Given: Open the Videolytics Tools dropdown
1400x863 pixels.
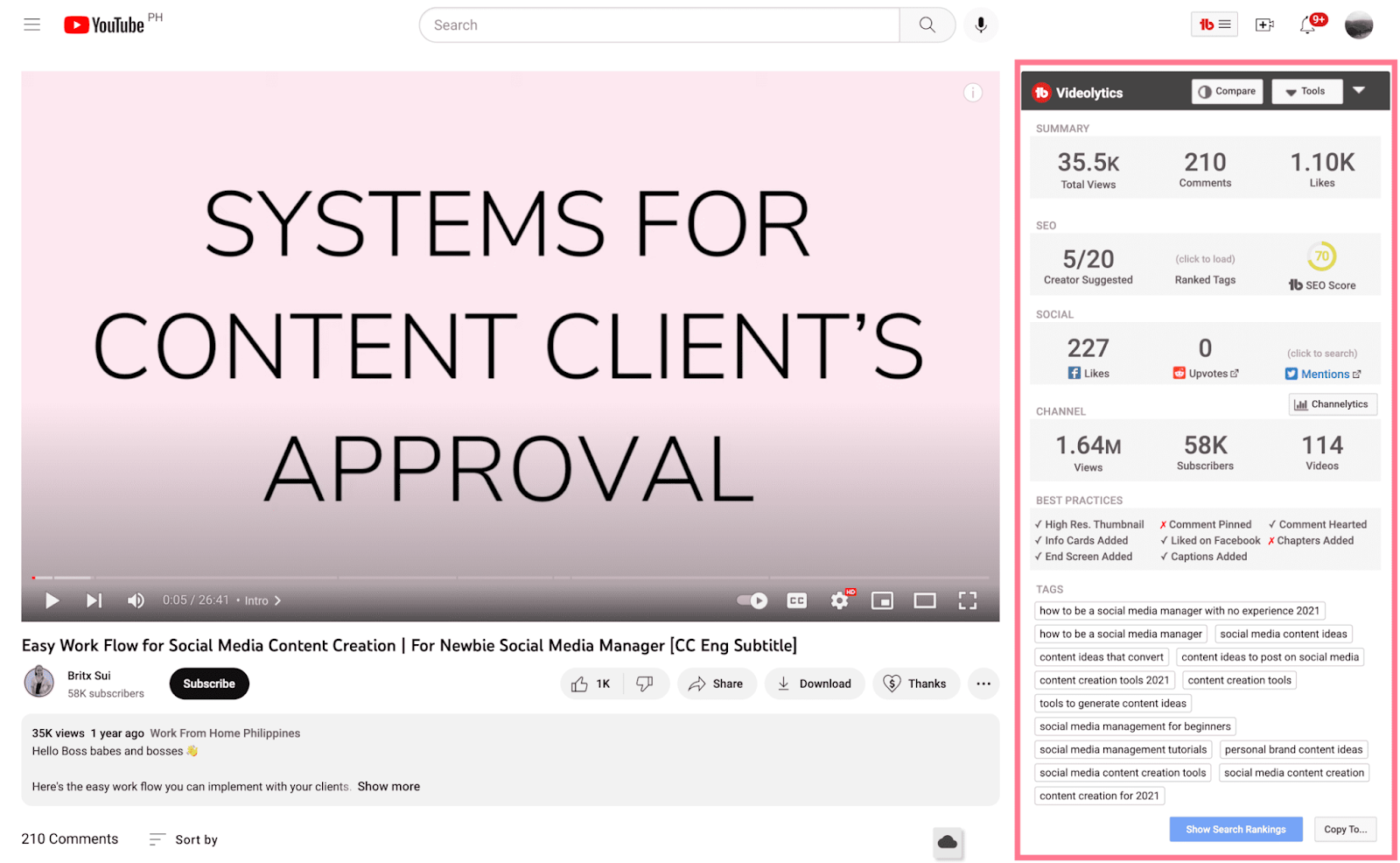Looking at the screenshot, I should tap(1306, 91).
